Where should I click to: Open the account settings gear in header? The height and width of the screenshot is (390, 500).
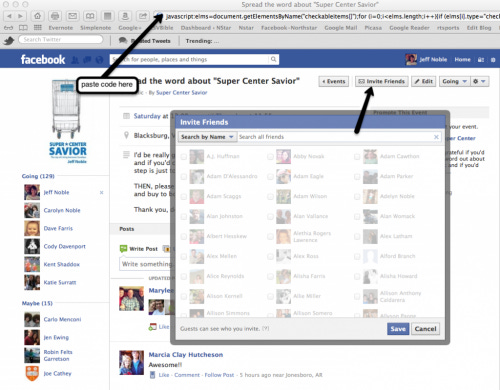[493, 60]
